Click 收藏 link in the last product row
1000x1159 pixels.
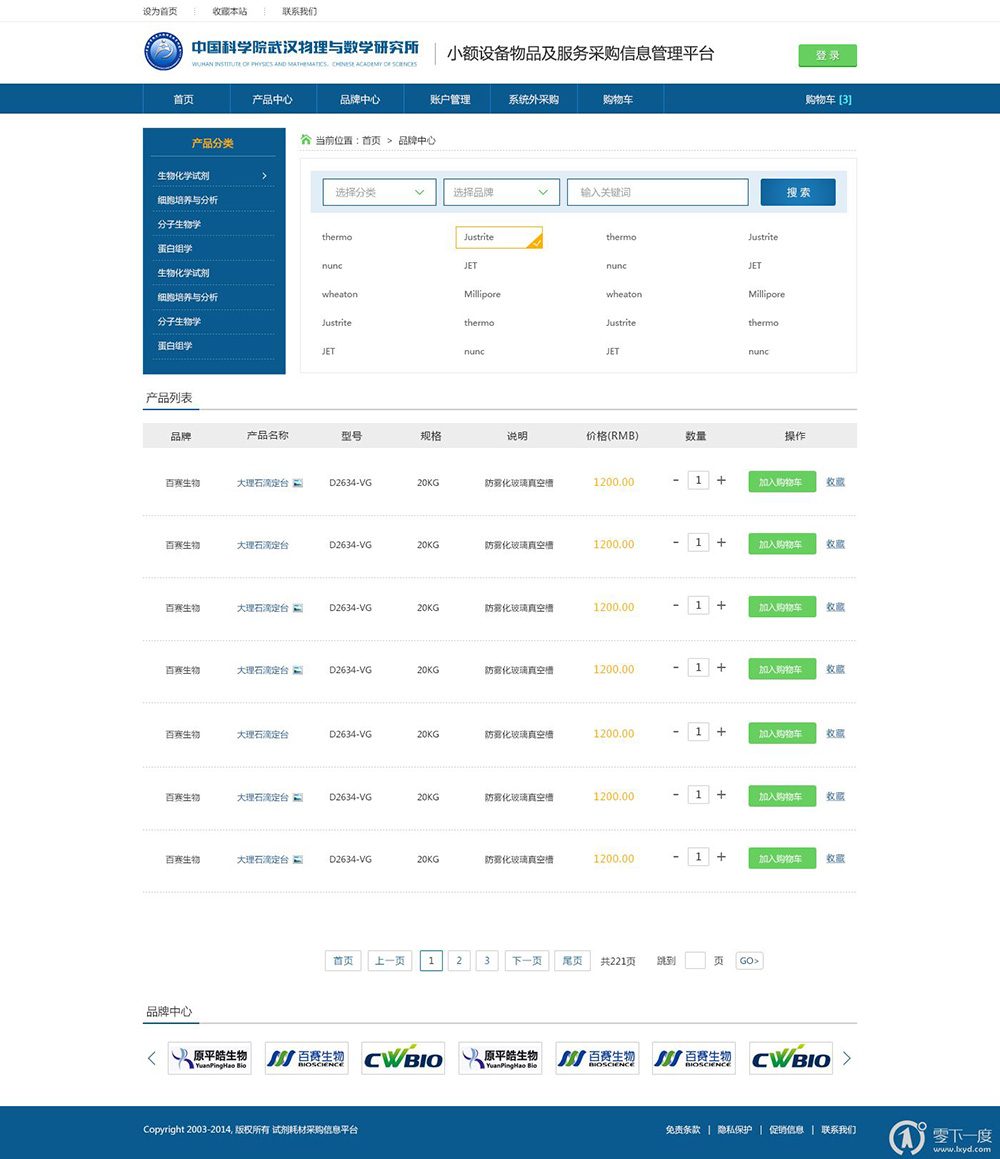click(835, 858)
